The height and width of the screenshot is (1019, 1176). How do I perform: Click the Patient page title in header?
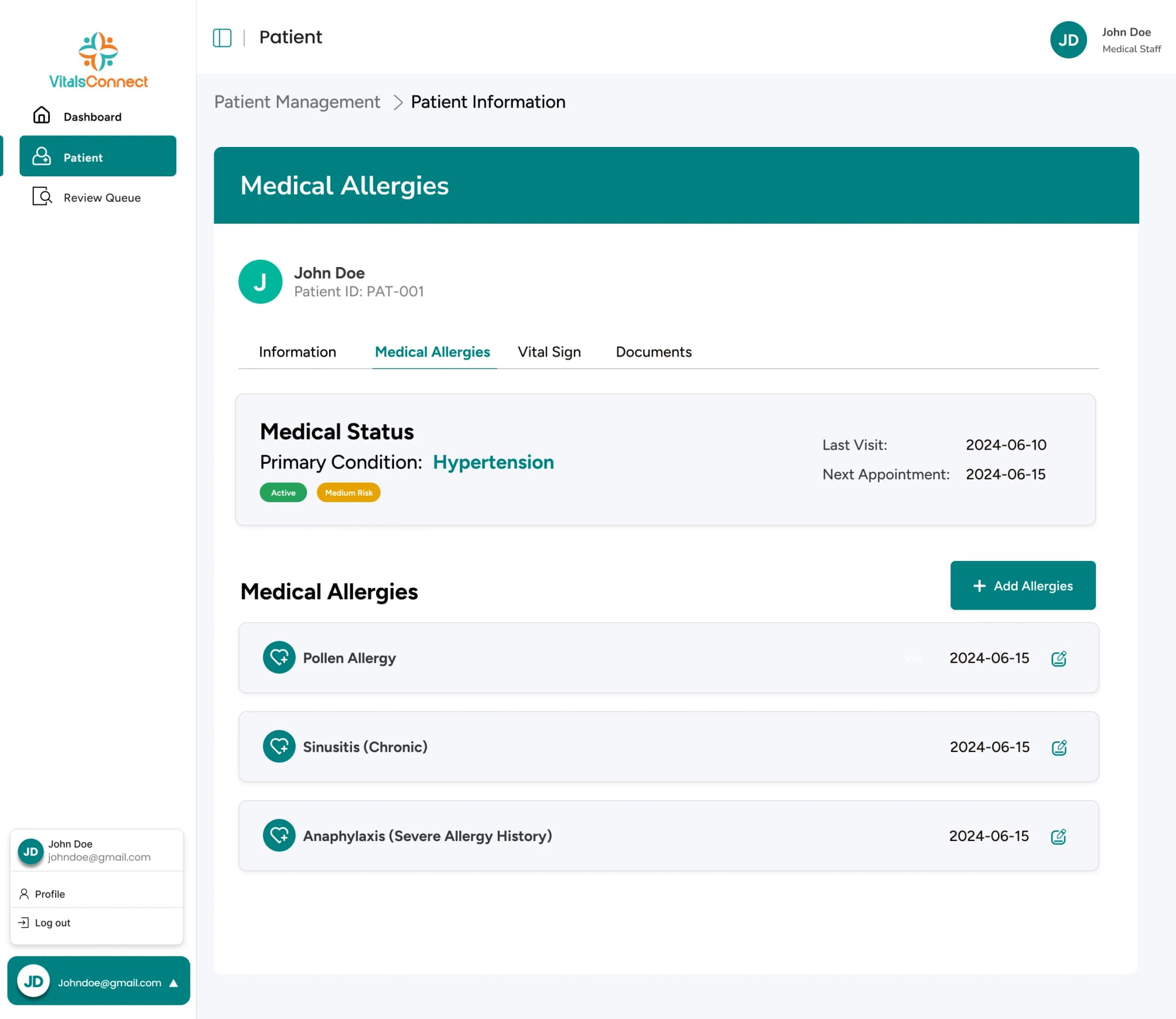point(291,37)
